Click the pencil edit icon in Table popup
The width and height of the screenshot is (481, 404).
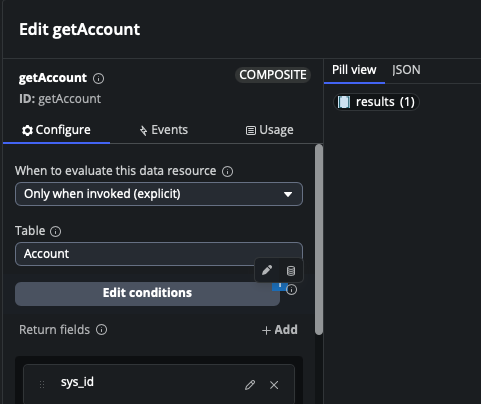click(267, 270)
